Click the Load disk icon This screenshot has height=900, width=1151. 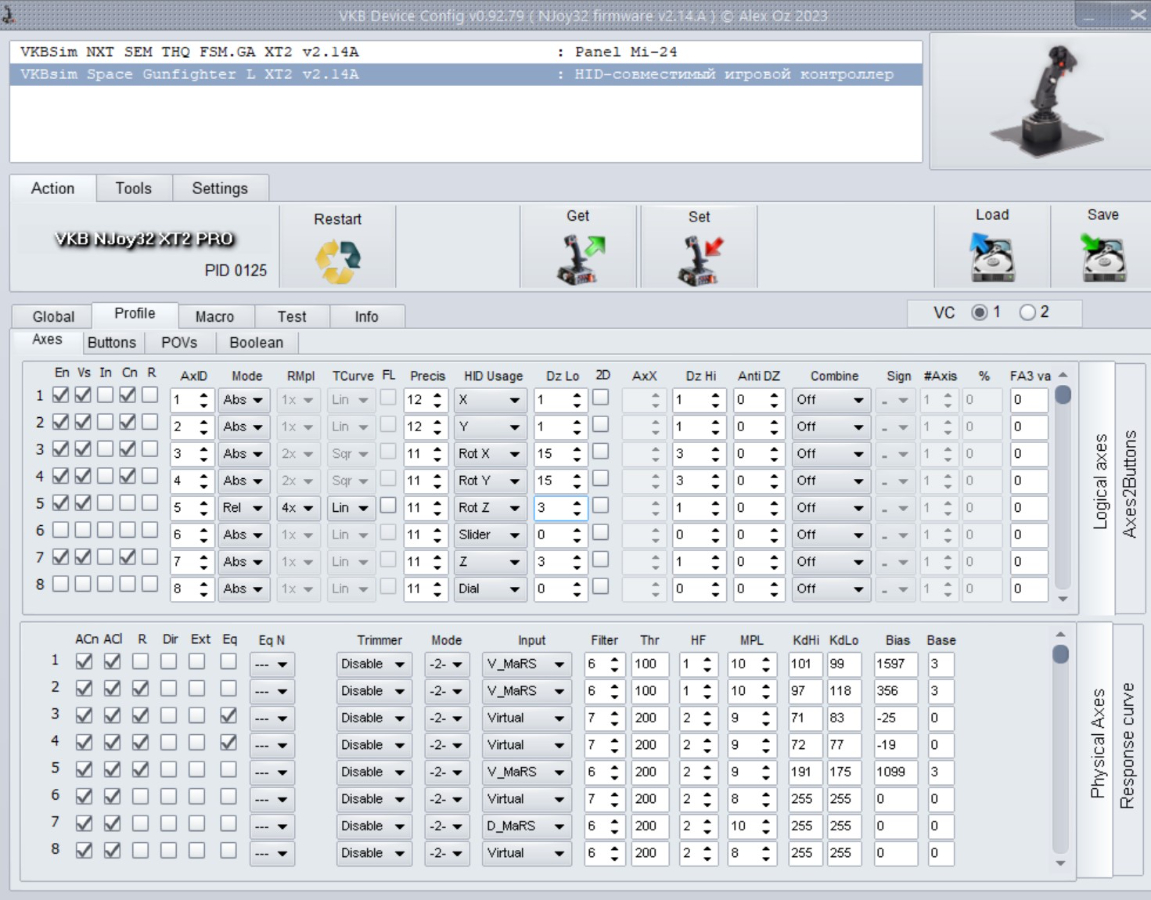[992, 257]
